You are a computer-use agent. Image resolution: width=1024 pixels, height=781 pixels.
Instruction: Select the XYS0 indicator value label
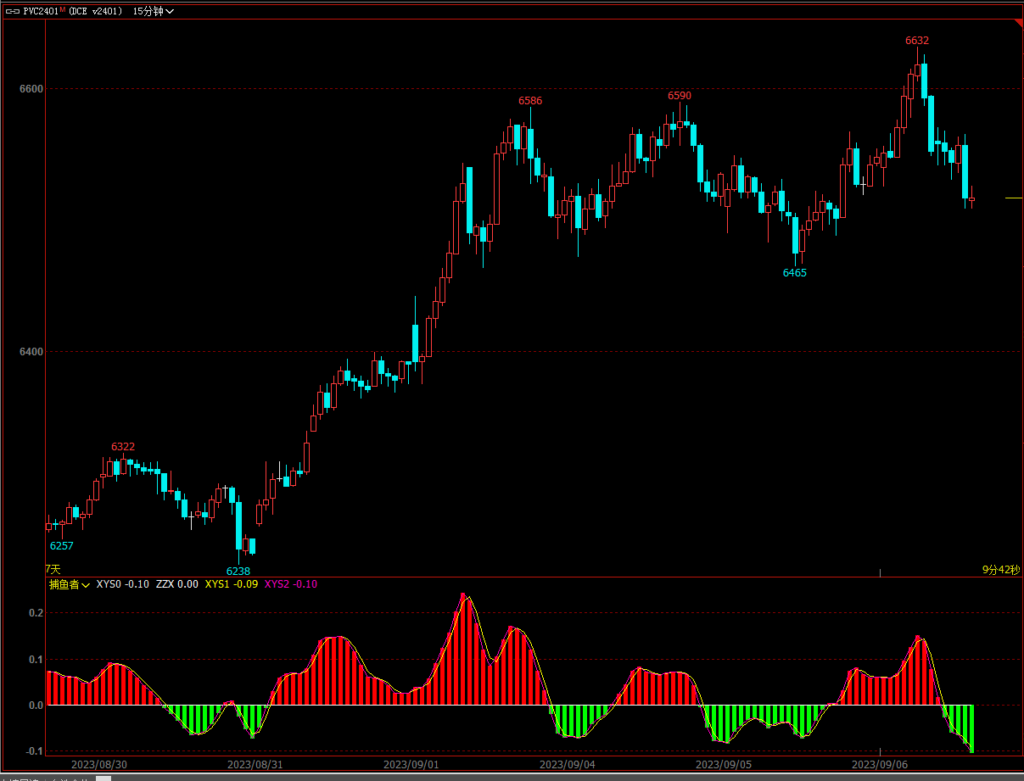(122, 584)
